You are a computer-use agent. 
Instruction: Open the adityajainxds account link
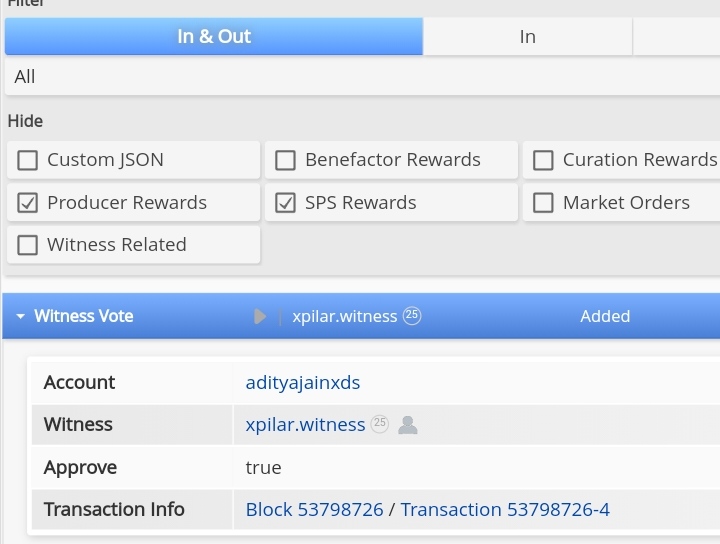tap(303, 382)
